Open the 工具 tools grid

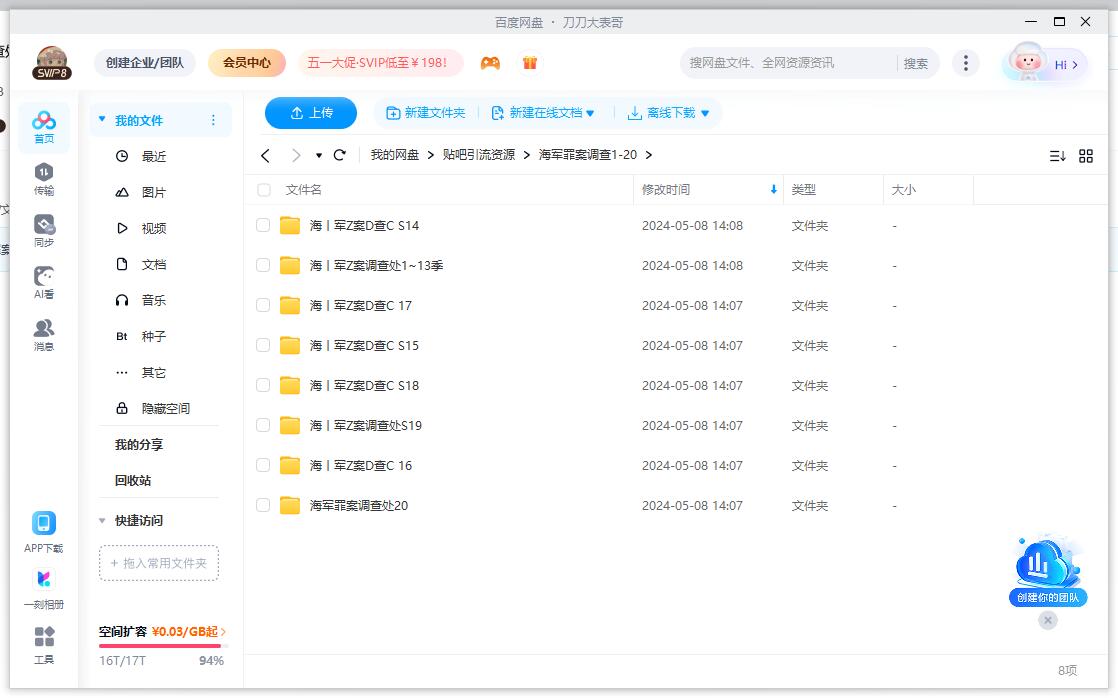pyautogui.click(x=43, y=636)
